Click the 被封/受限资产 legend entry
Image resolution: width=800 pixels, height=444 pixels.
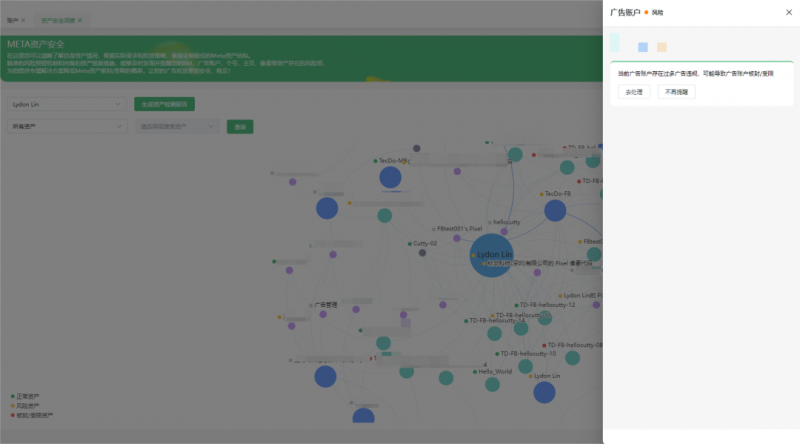(32, 415)
